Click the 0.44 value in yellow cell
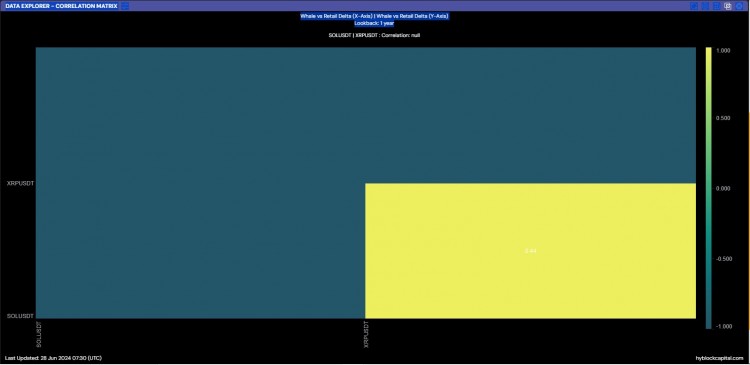750x365 pixels. 530,251
